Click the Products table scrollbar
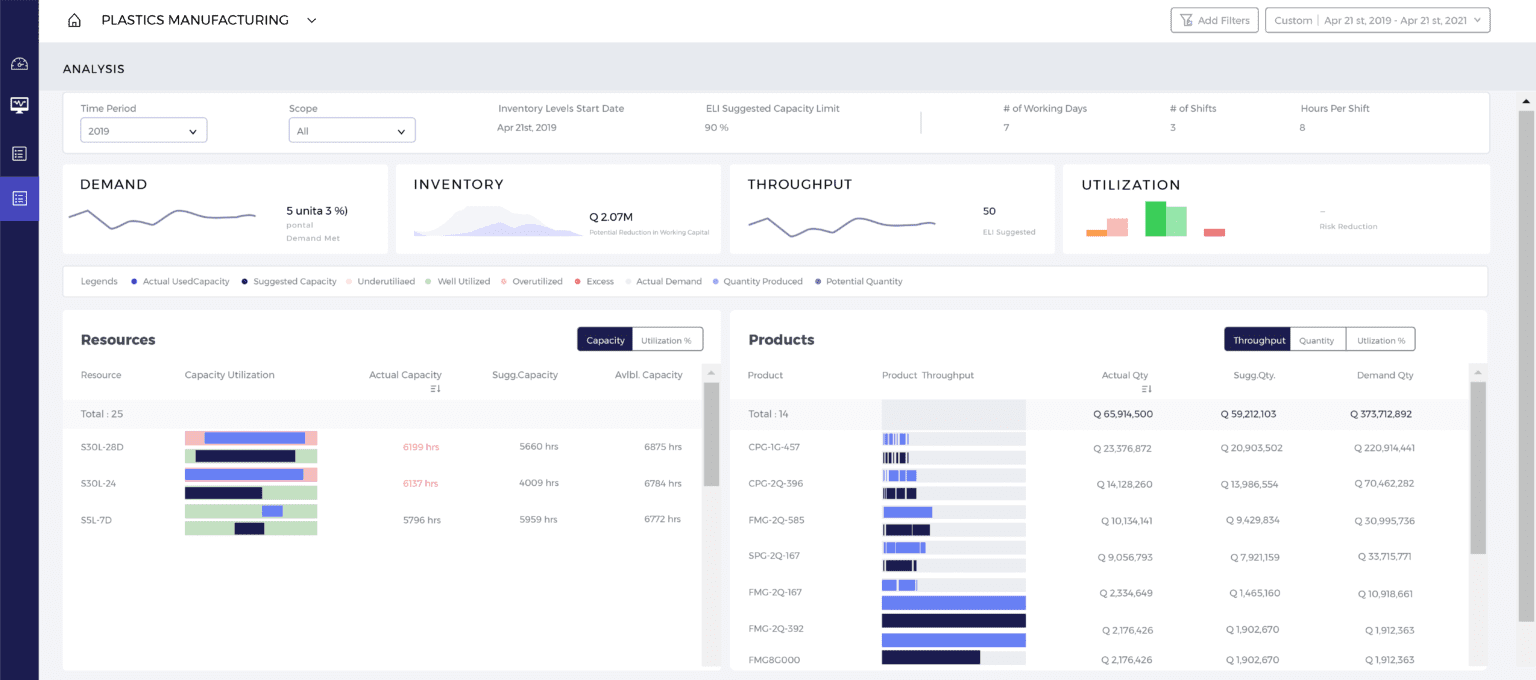 [x=1478, y=467]
